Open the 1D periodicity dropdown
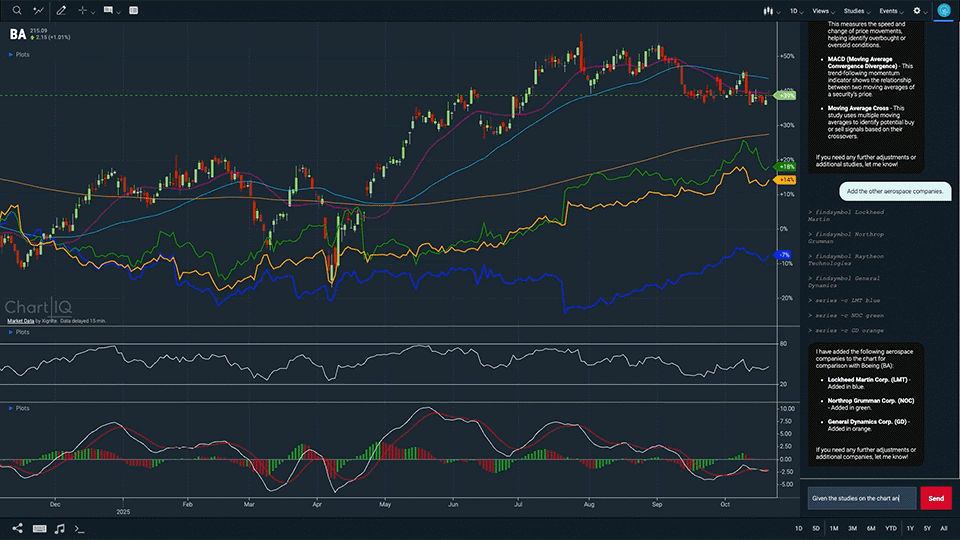Screen dimensions: 960x540 797,10
